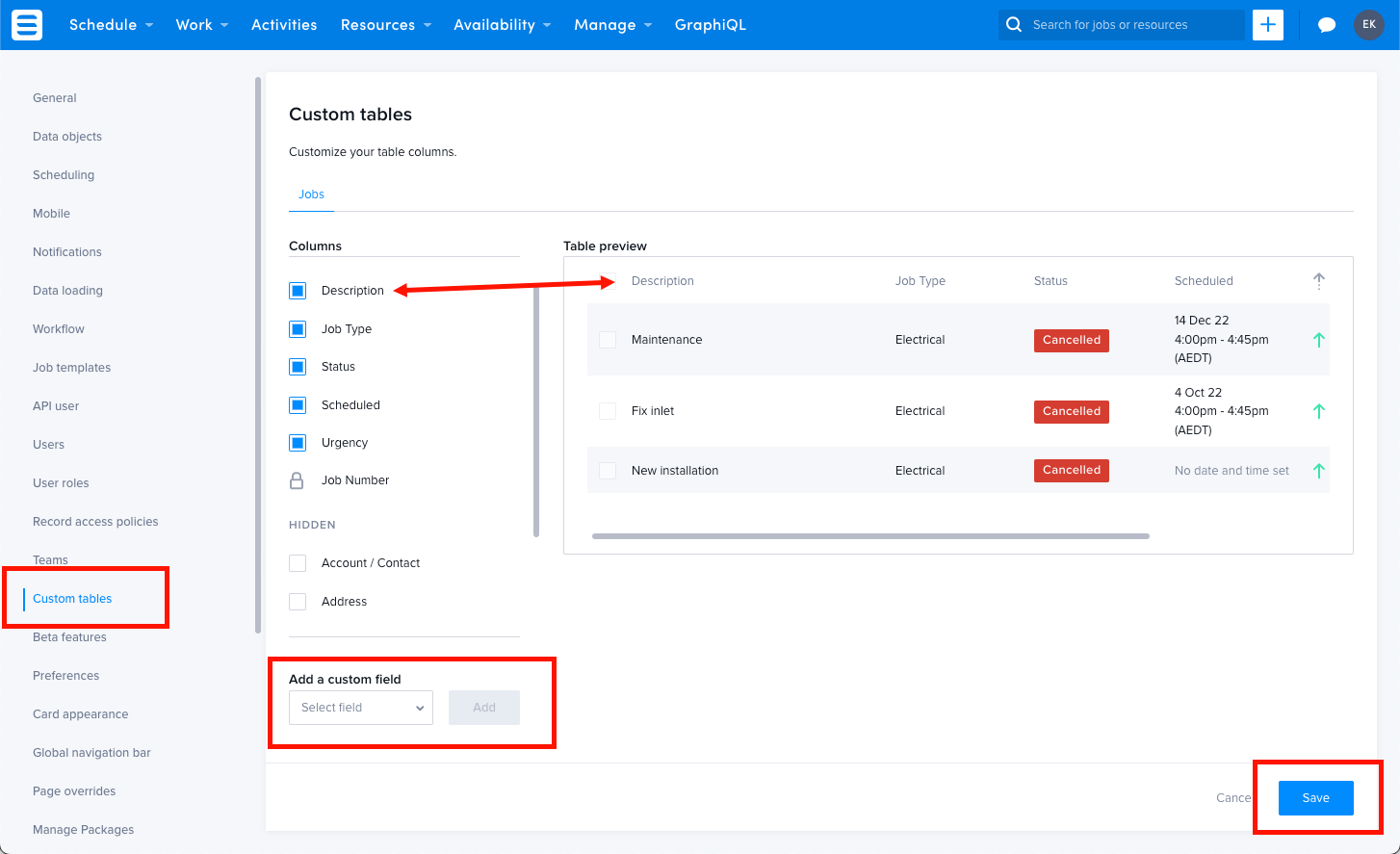Click the search magnifier icon
The width and height of the screenshot is (1400, 854).
tap(1014, 25)
